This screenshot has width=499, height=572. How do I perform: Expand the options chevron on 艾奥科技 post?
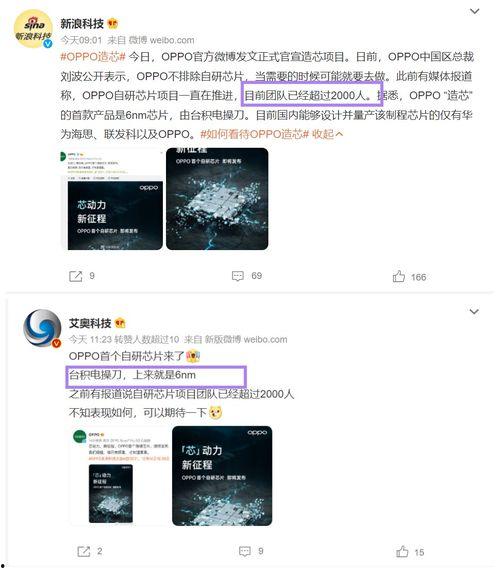click(474, 312)
